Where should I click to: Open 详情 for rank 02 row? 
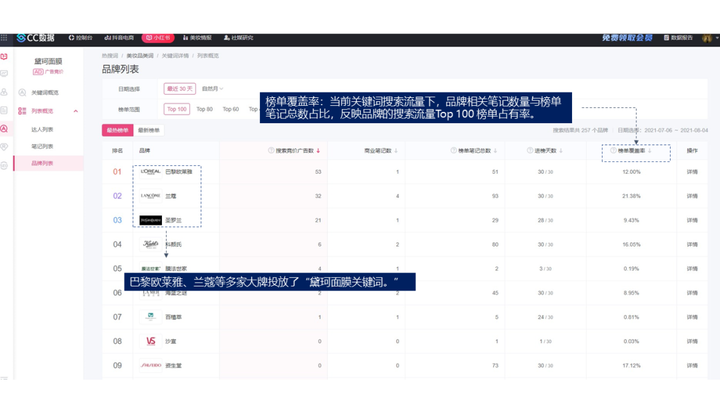tap(692, 196)
